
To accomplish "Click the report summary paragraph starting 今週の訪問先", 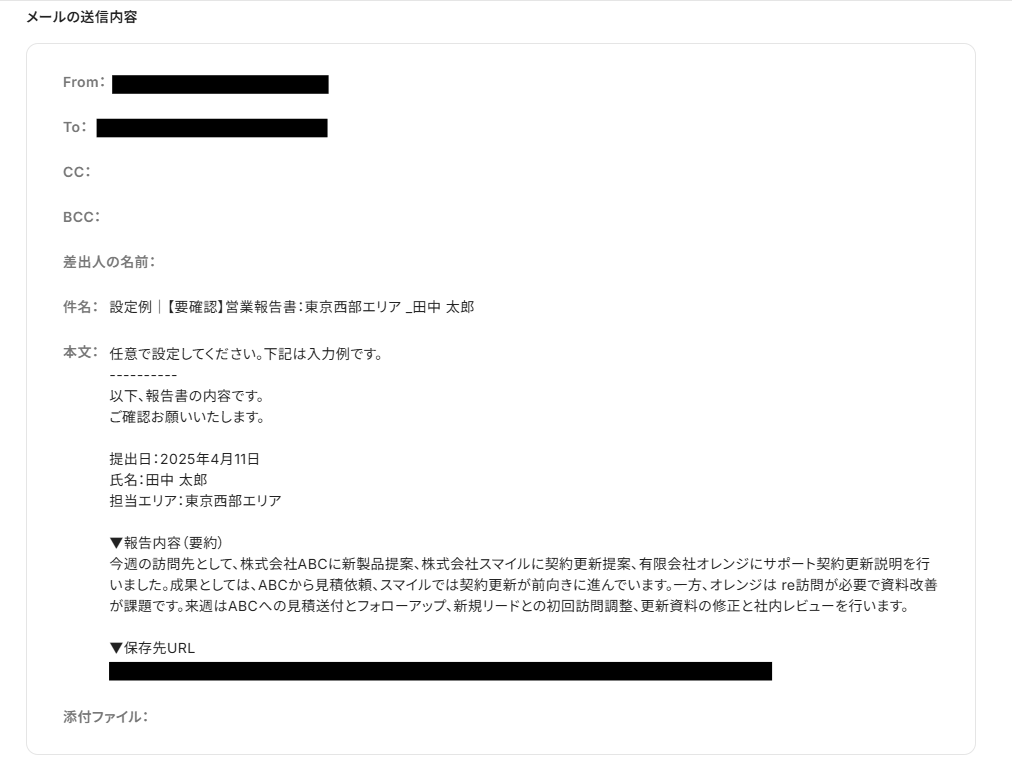I will (523, 585).
